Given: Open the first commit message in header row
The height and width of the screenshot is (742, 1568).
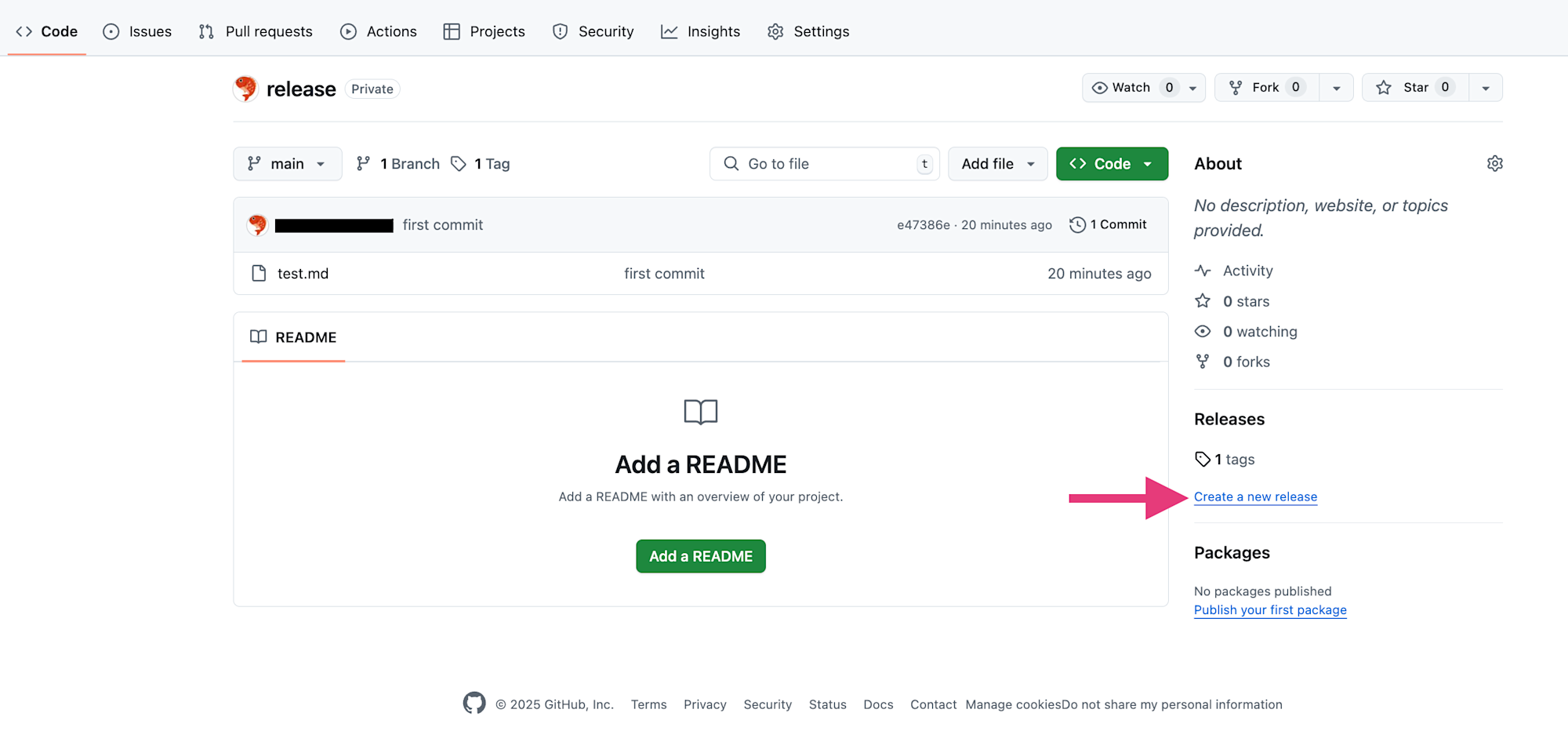Looking at the screenshot, I should pyautogui.click(x=443, y=225).
